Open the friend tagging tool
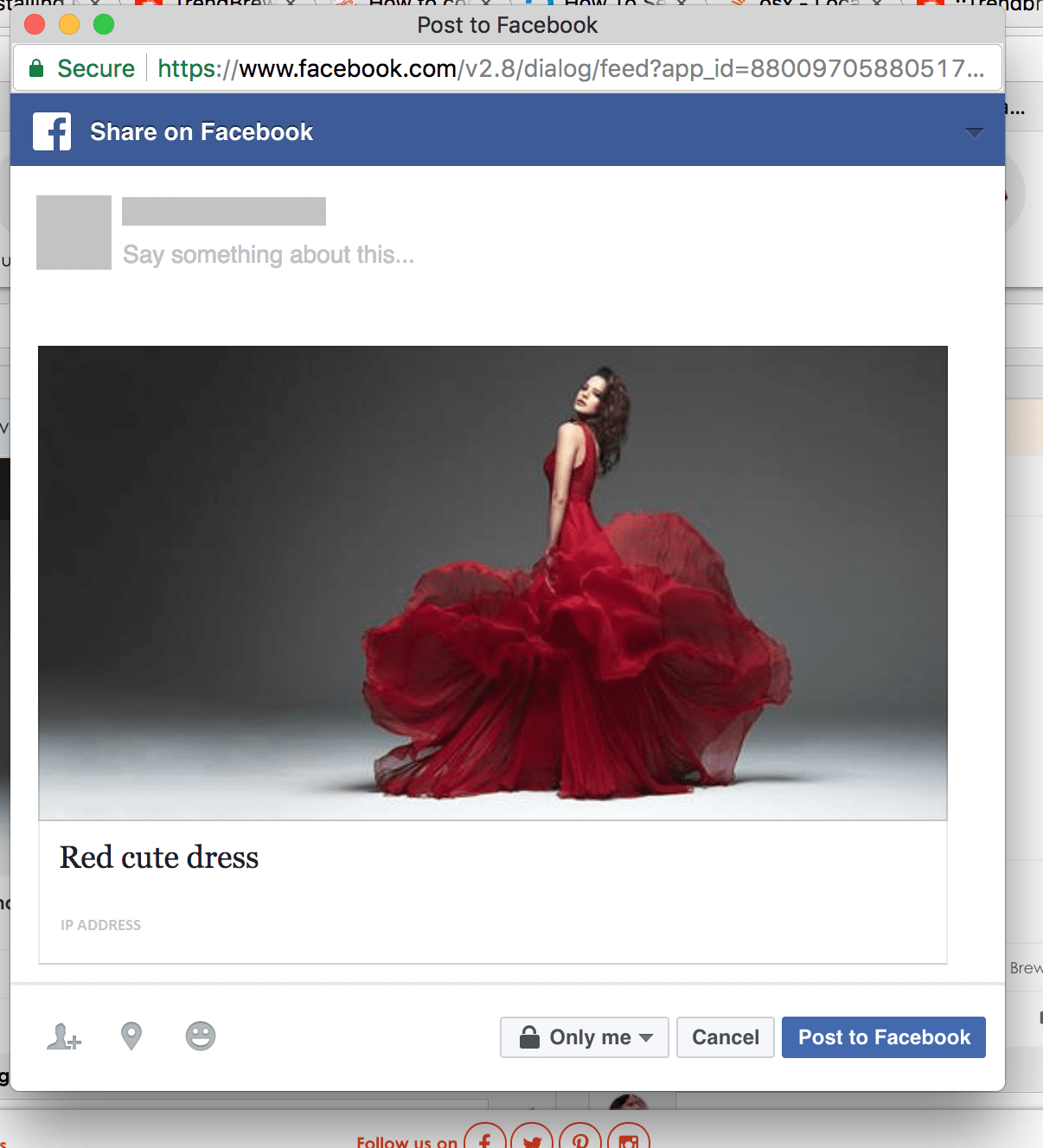1043x1148 pixels. coord(63,1036)
